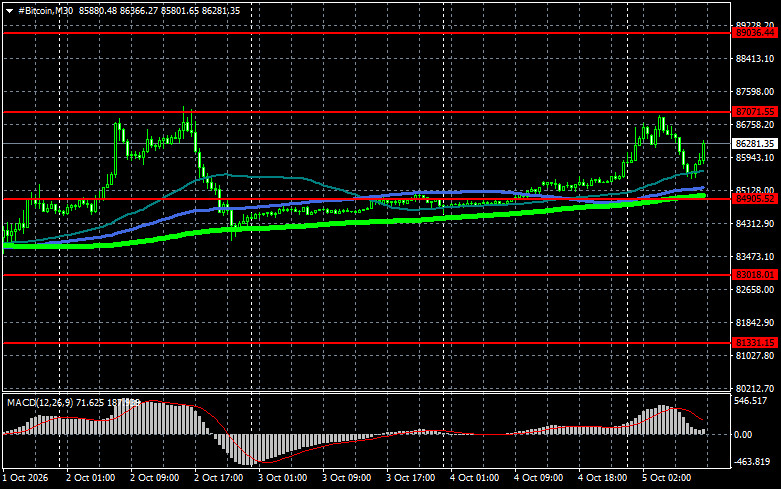Viewport: 781px width, 489px height.
Task: Click the 87071.55 red price label
Action: coord(755,112)
